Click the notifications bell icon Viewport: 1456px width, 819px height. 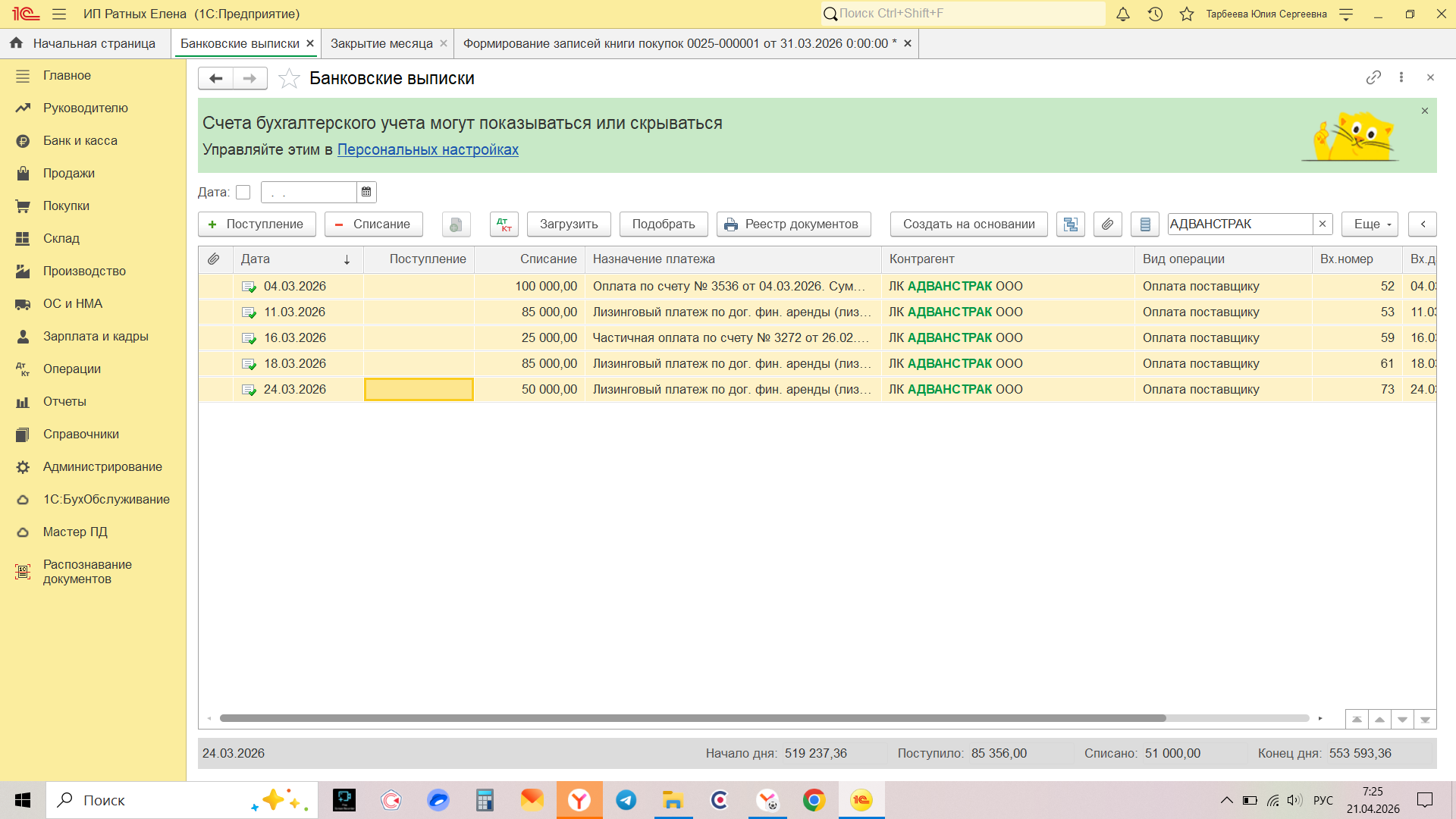pos(1123,14)
